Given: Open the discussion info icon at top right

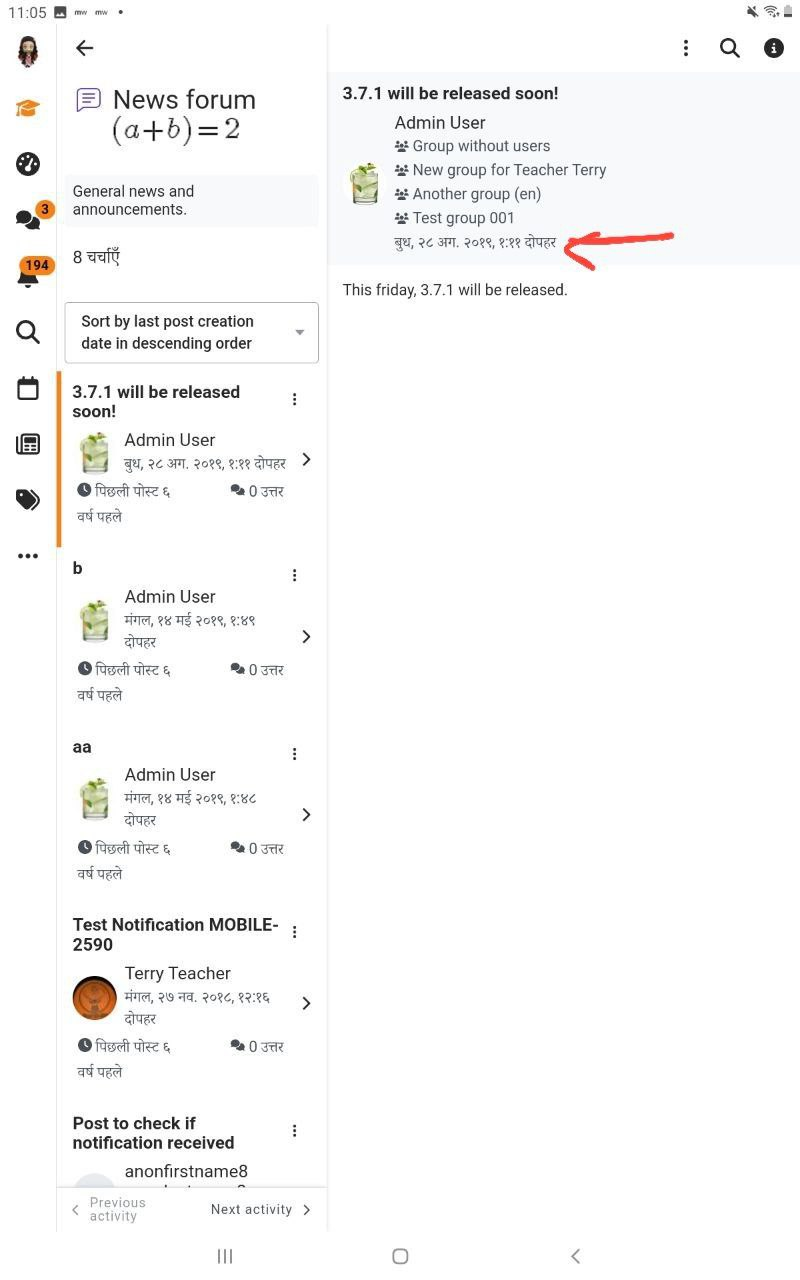Looking at the screenshot, I should (x=774, y=48).
